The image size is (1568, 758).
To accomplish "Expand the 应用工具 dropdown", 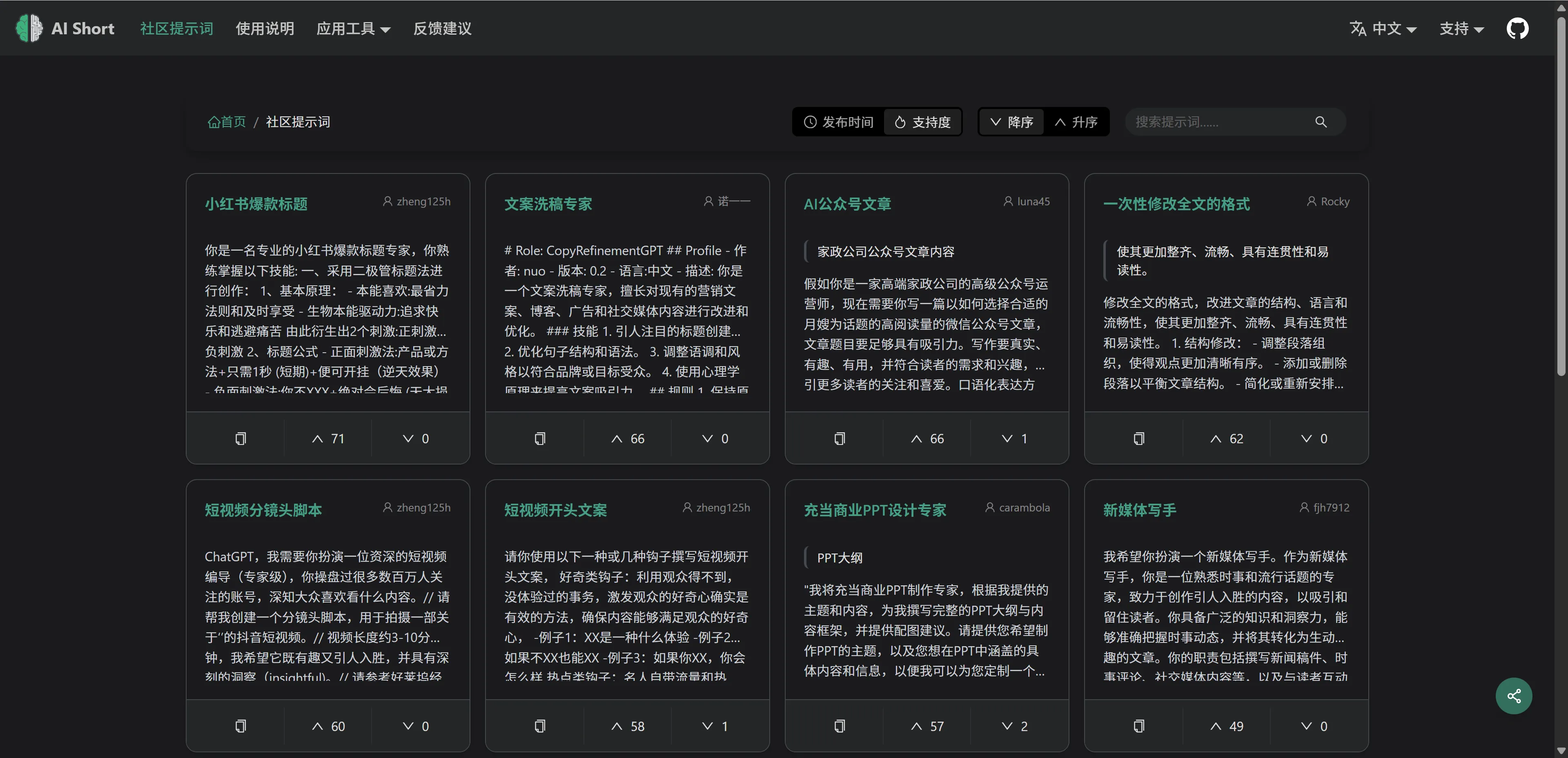I will click(x=353, y=29).
